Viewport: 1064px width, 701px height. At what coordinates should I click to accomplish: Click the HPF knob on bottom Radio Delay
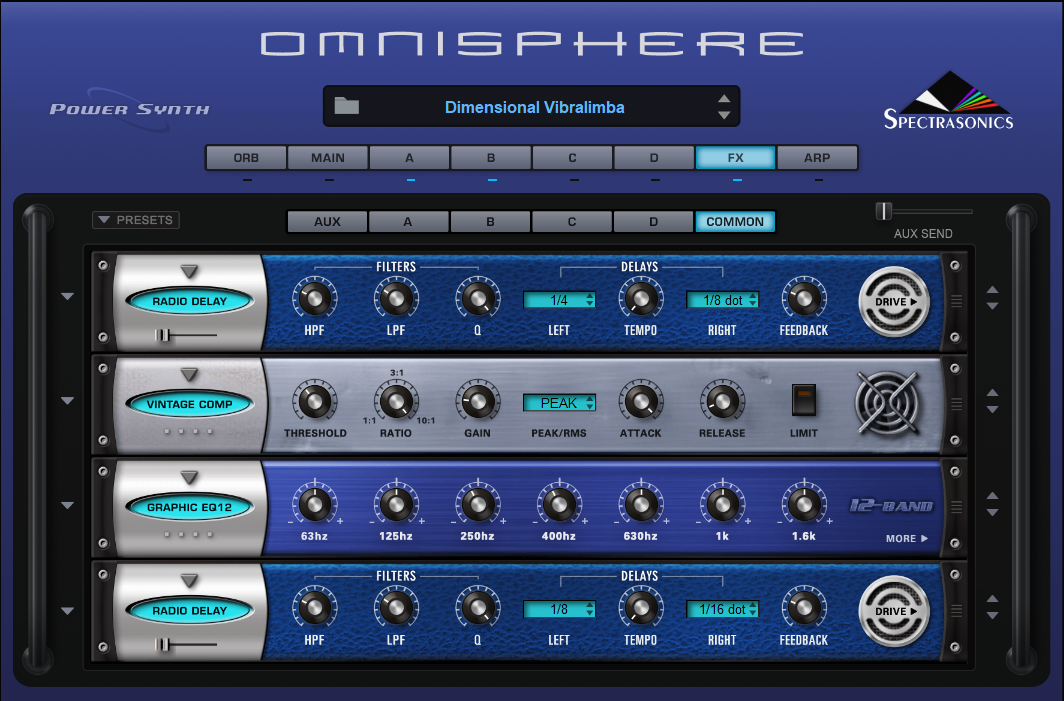314,607
